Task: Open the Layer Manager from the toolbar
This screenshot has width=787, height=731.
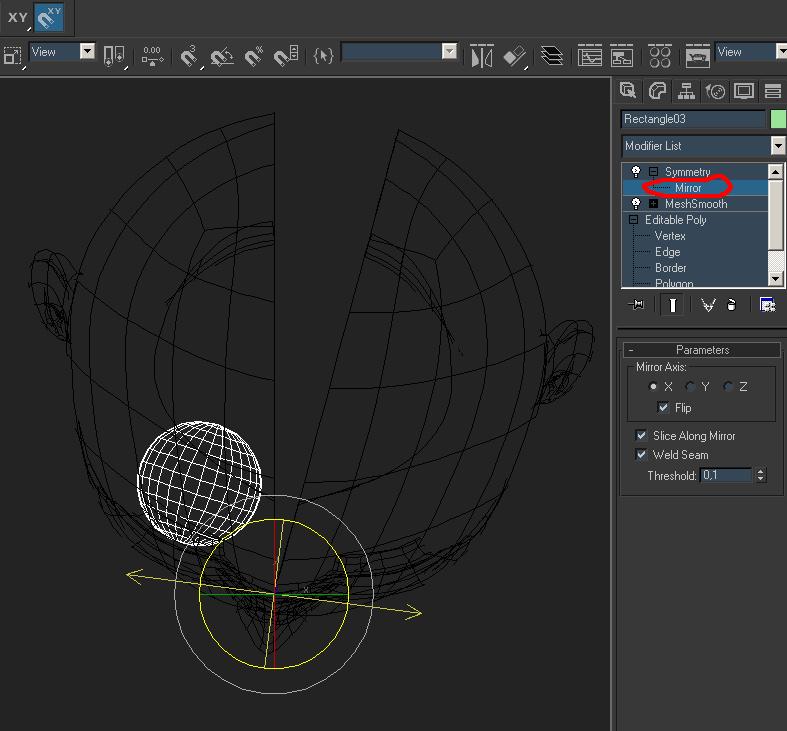Action: click(552, 56)
